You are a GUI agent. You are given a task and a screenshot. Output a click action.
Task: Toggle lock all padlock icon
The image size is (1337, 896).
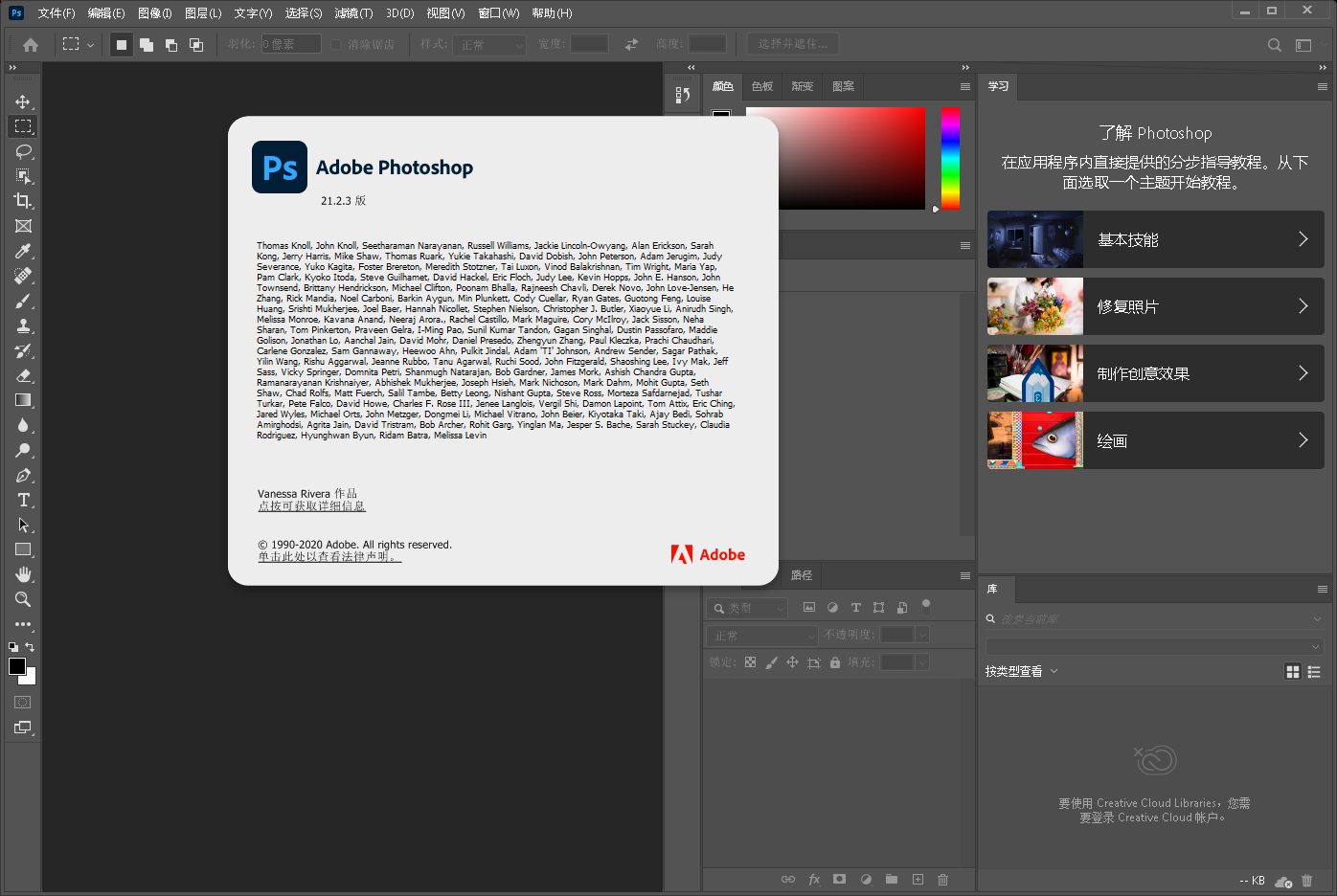(835, 661)
